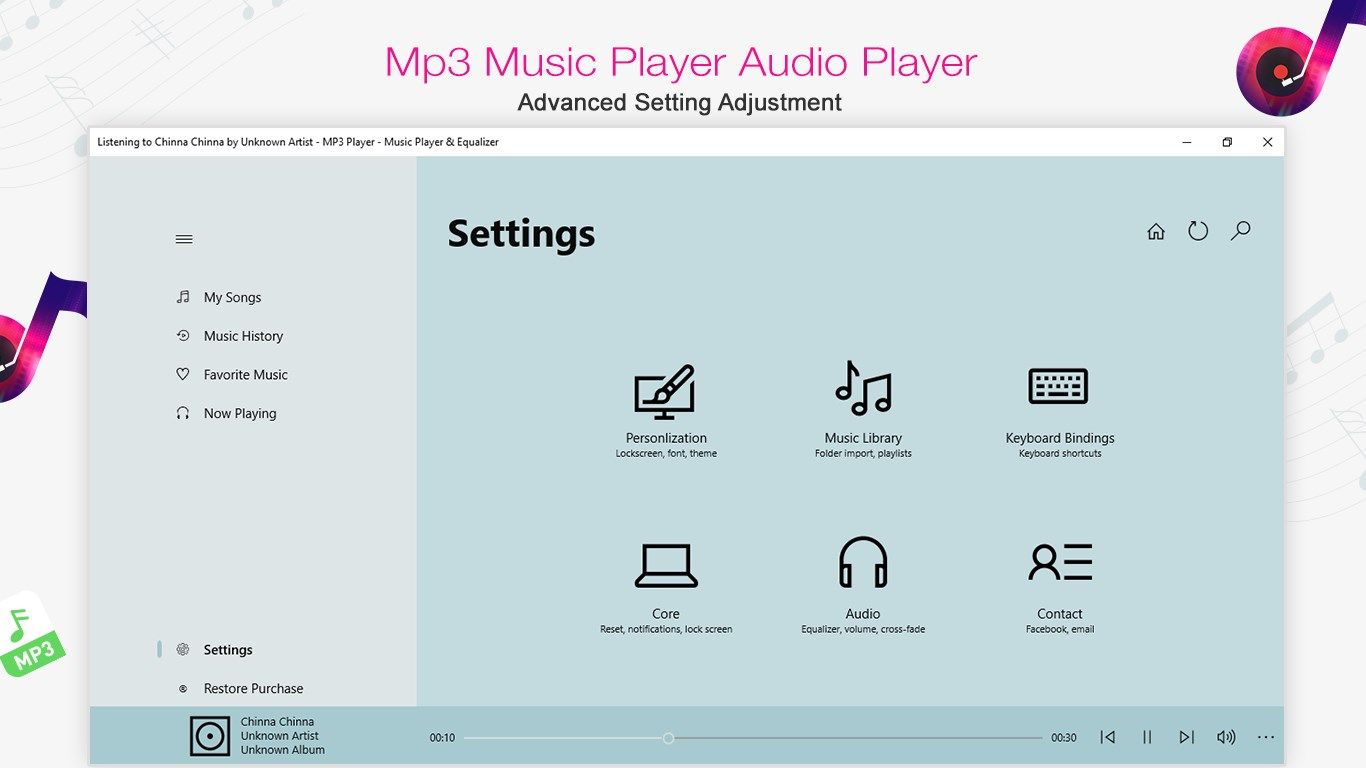Open Core settings laptop icon

pos(665,566)
